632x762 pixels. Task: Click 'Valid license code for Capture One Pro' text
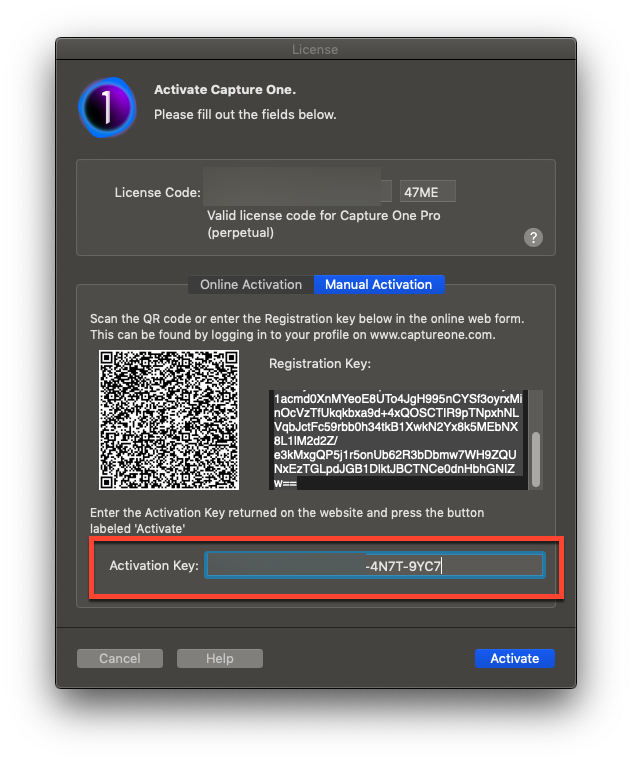pyautogui.click(x=324, y=215)
